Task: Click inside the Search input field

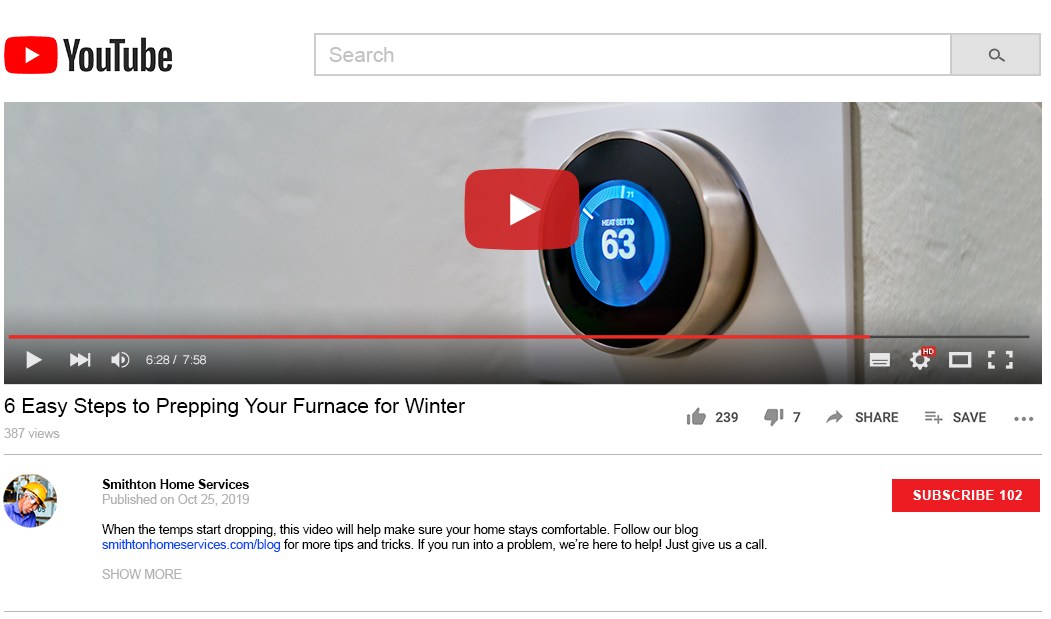Action: click(x=633, y=55)
